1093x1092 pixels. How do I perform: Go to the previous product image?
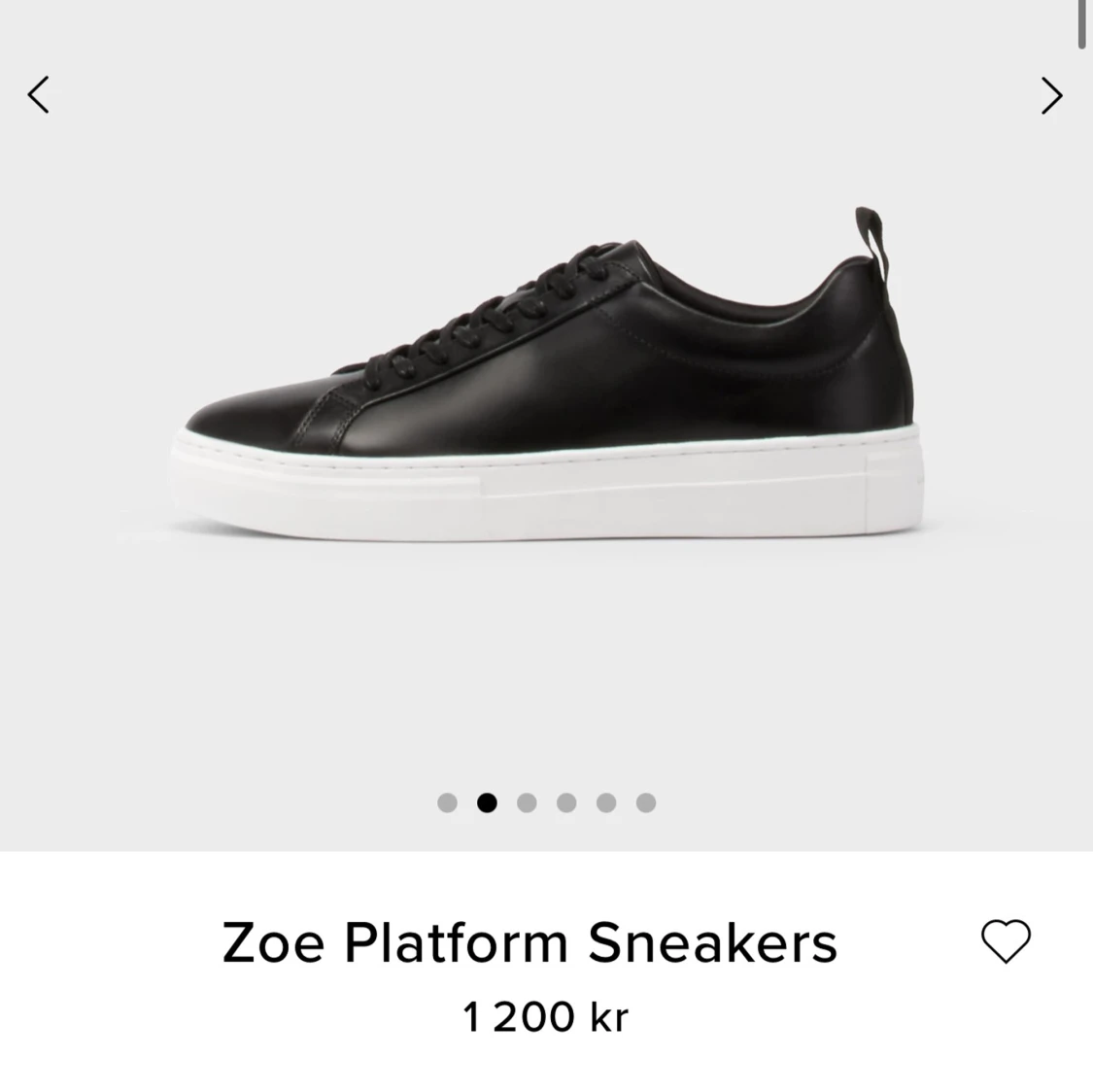pyautogui.click(x=38, y=95)
